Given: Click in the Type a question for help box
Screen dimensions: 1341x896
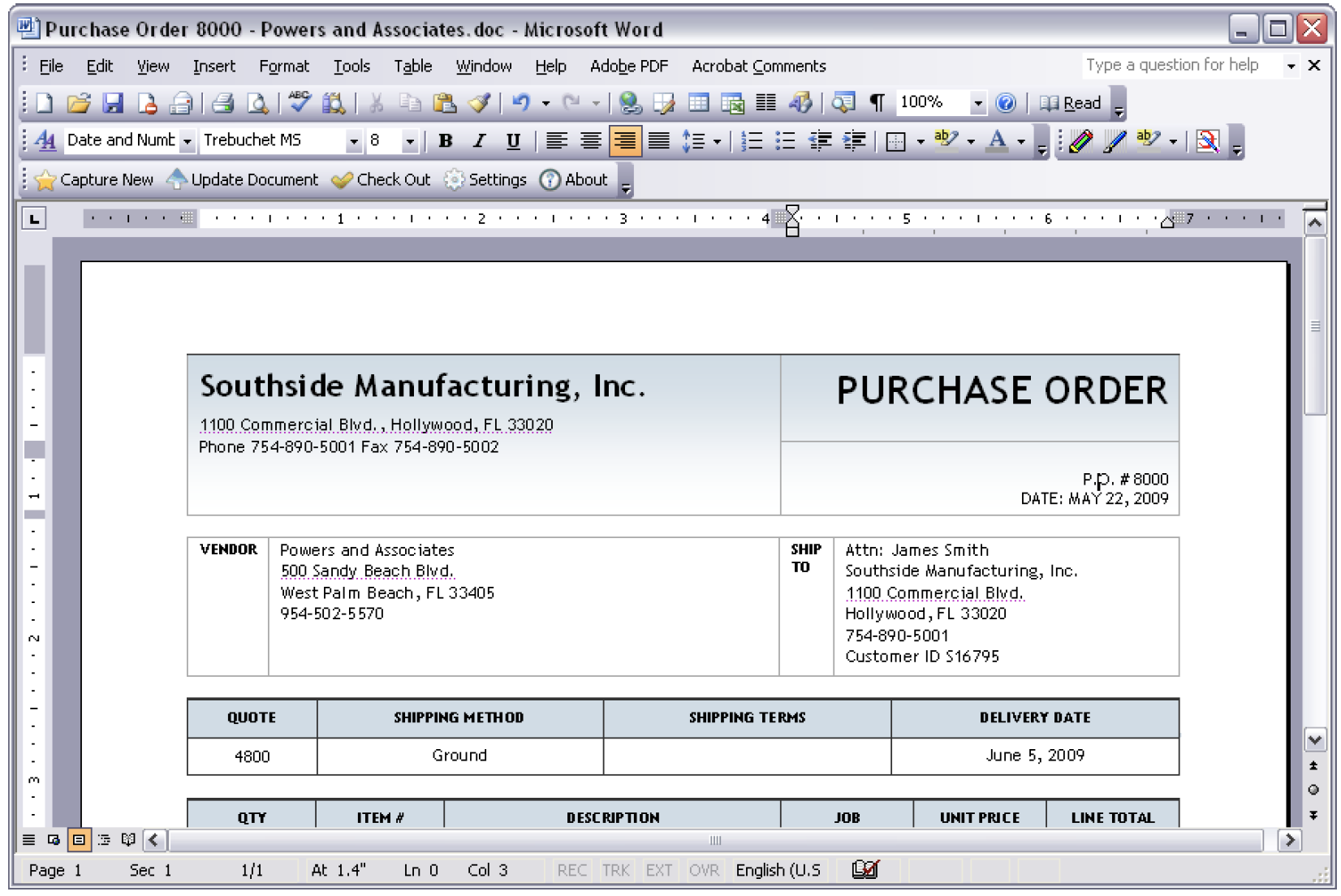Looking at the screenshot, I should point(1181,65).
